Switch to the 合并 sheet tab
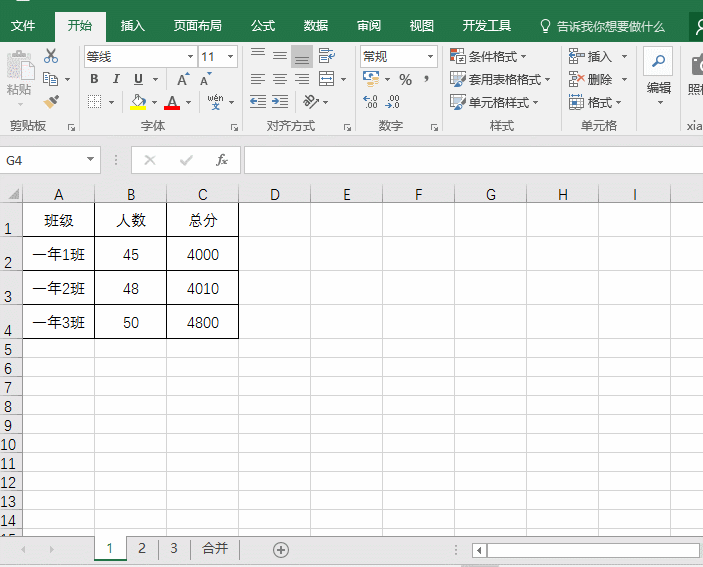Image resolution: width=703 pixels, height=567 pixels. (215, 548)
